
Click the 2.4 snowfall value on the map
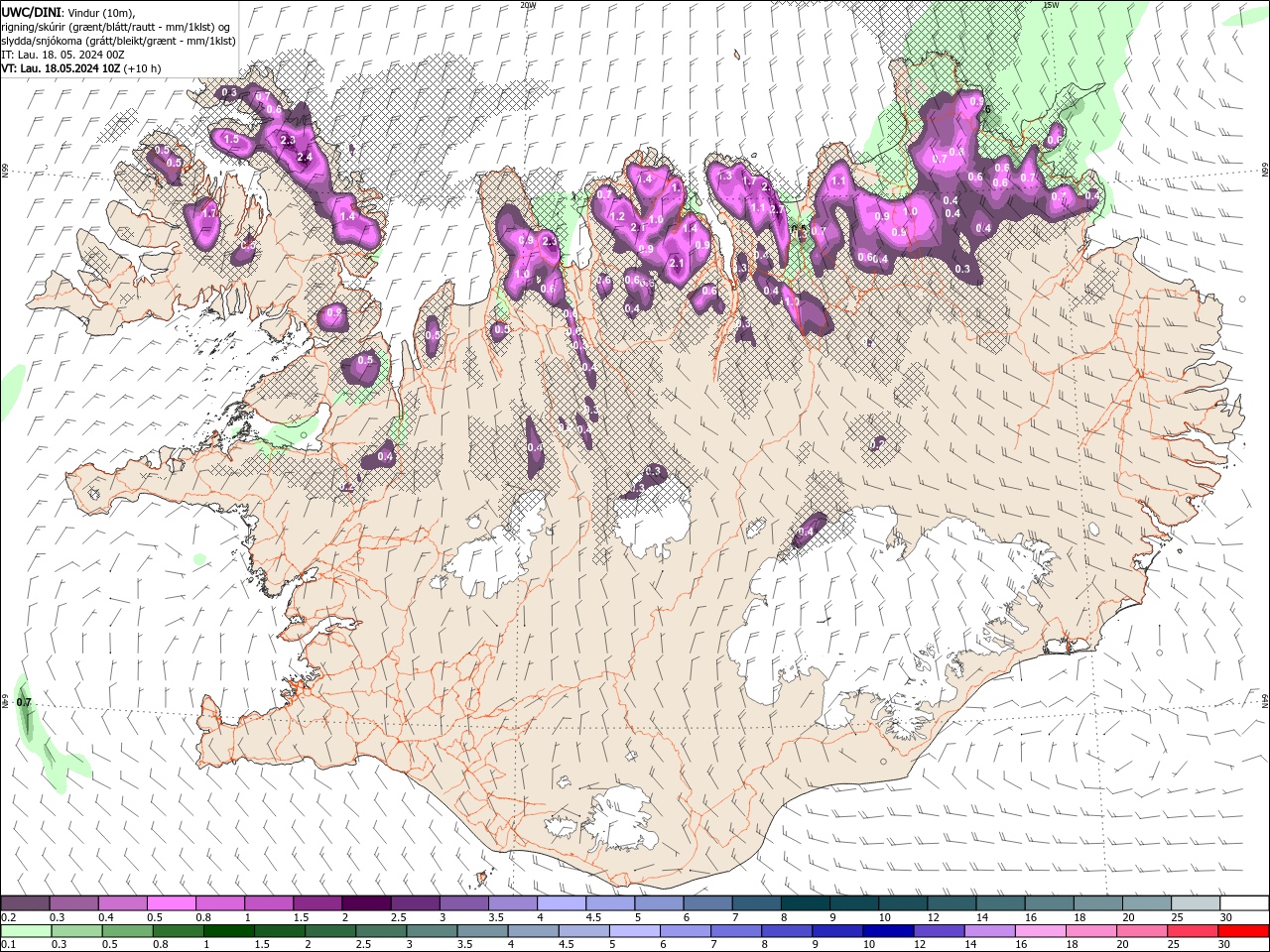(x=305, y=157)
